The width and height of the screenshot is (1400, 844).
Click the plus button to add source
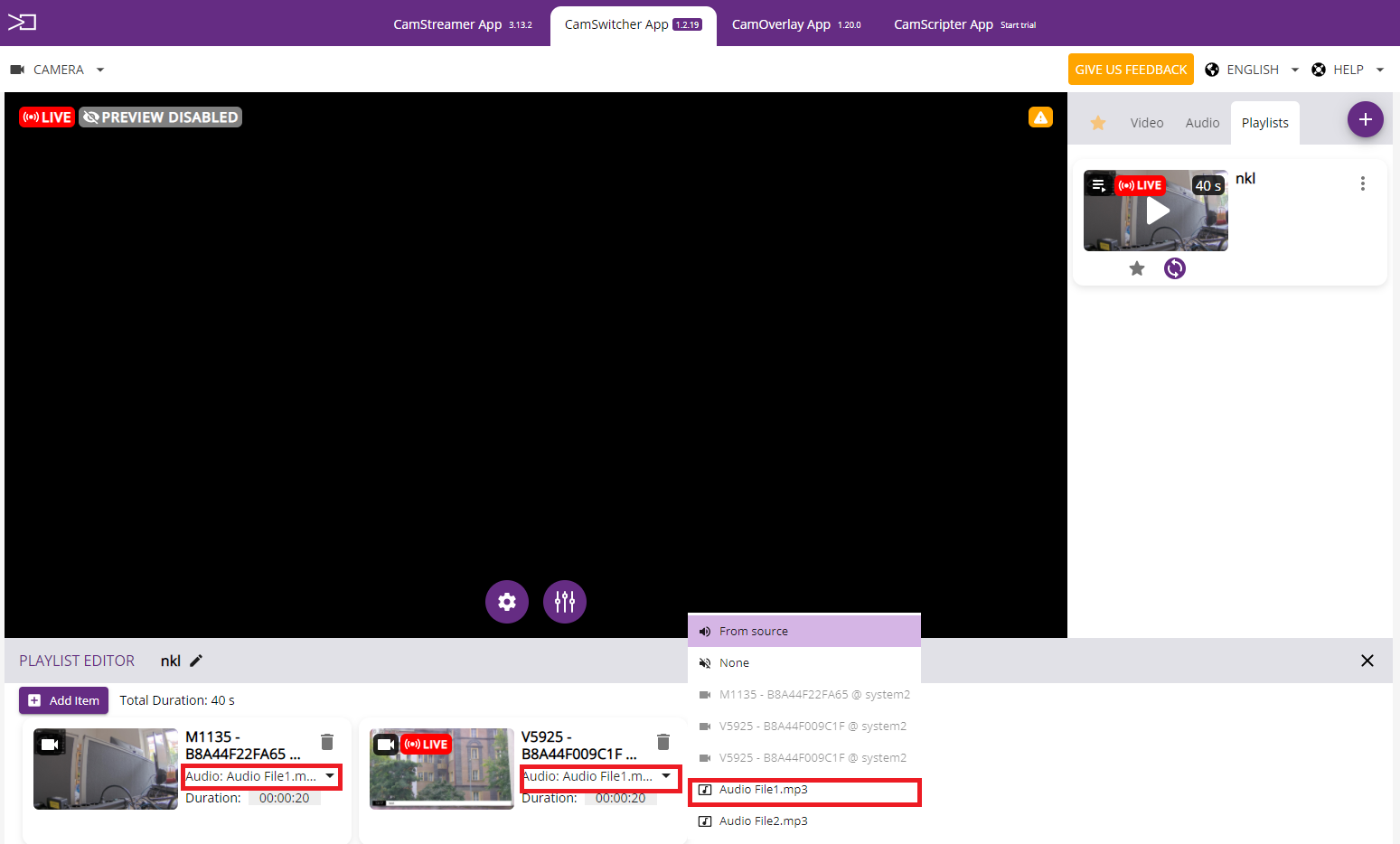tap(1365, 119)
